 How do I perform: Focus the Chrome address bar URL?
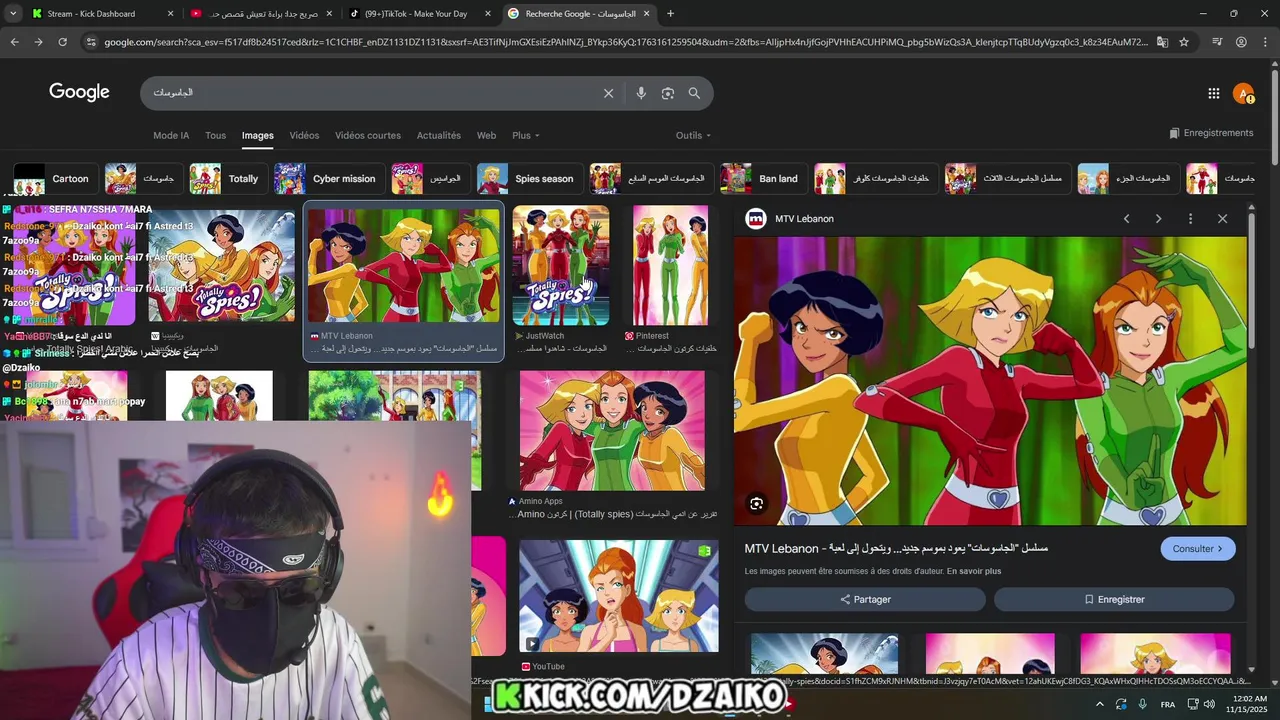point(626,42)
